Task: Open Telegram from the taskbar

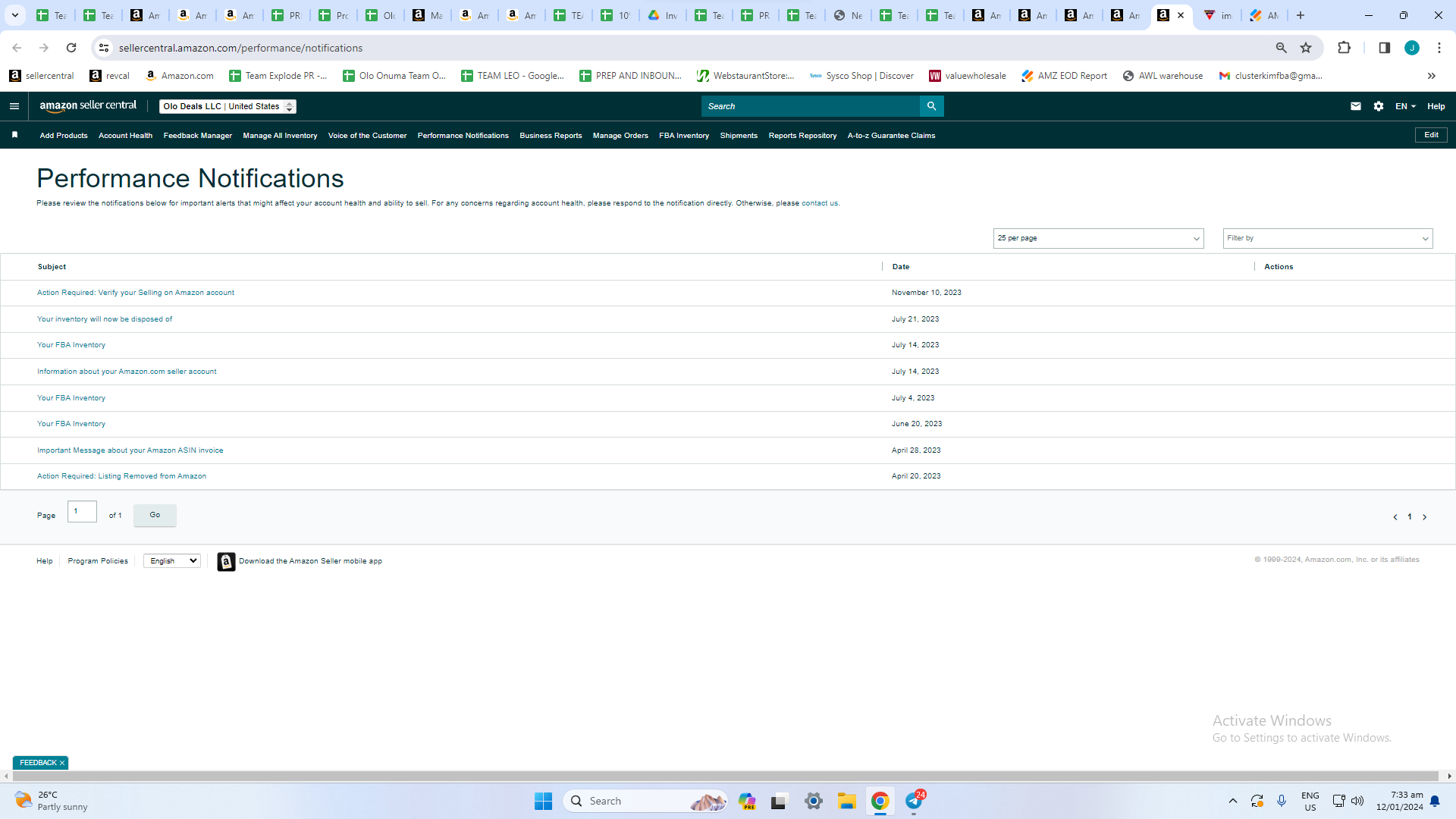Action: pos(914,801)
